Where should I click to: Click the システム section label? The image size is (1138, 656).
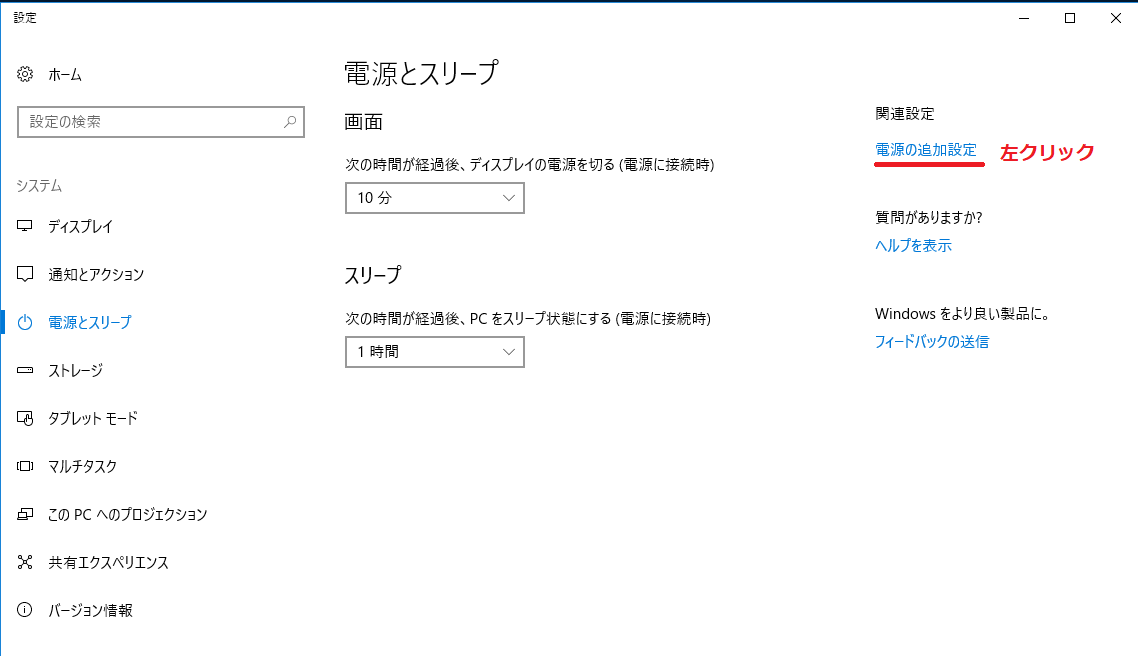(x=39, y=186)
